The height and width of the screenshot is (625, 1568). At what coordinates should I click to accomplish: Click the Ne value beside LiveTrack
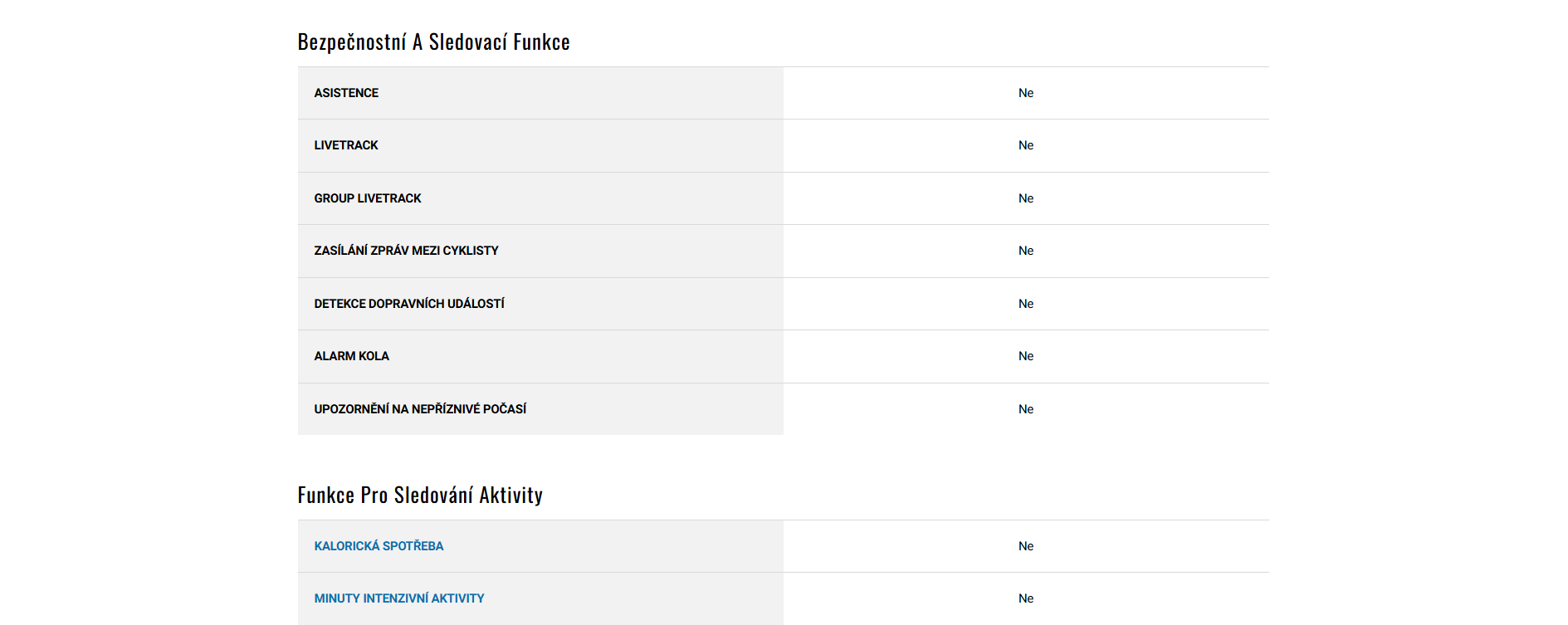(1026, 145)
